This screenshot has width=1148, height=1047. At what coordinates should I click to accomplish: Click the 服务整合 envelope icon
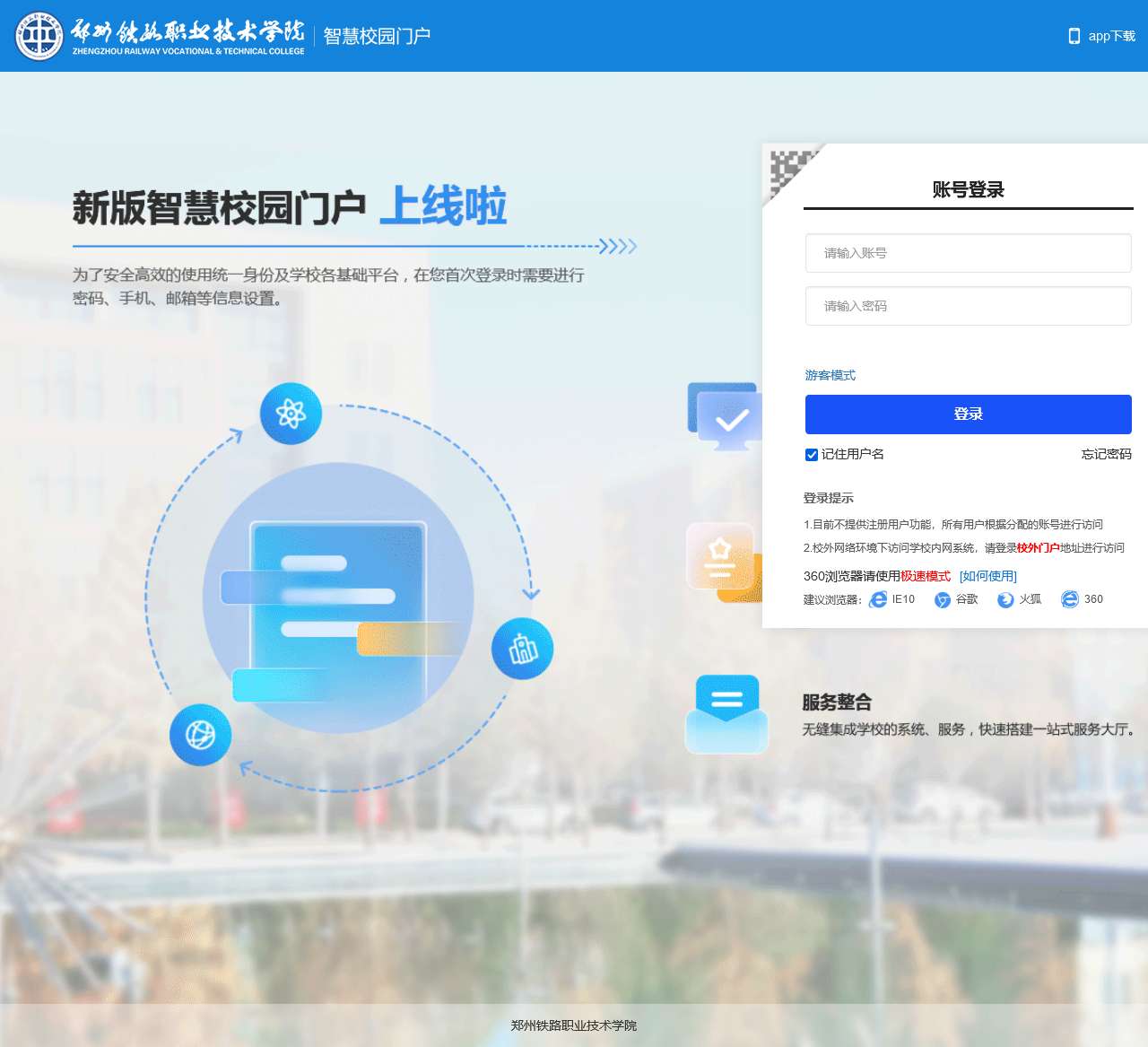[x=727, y=714]
